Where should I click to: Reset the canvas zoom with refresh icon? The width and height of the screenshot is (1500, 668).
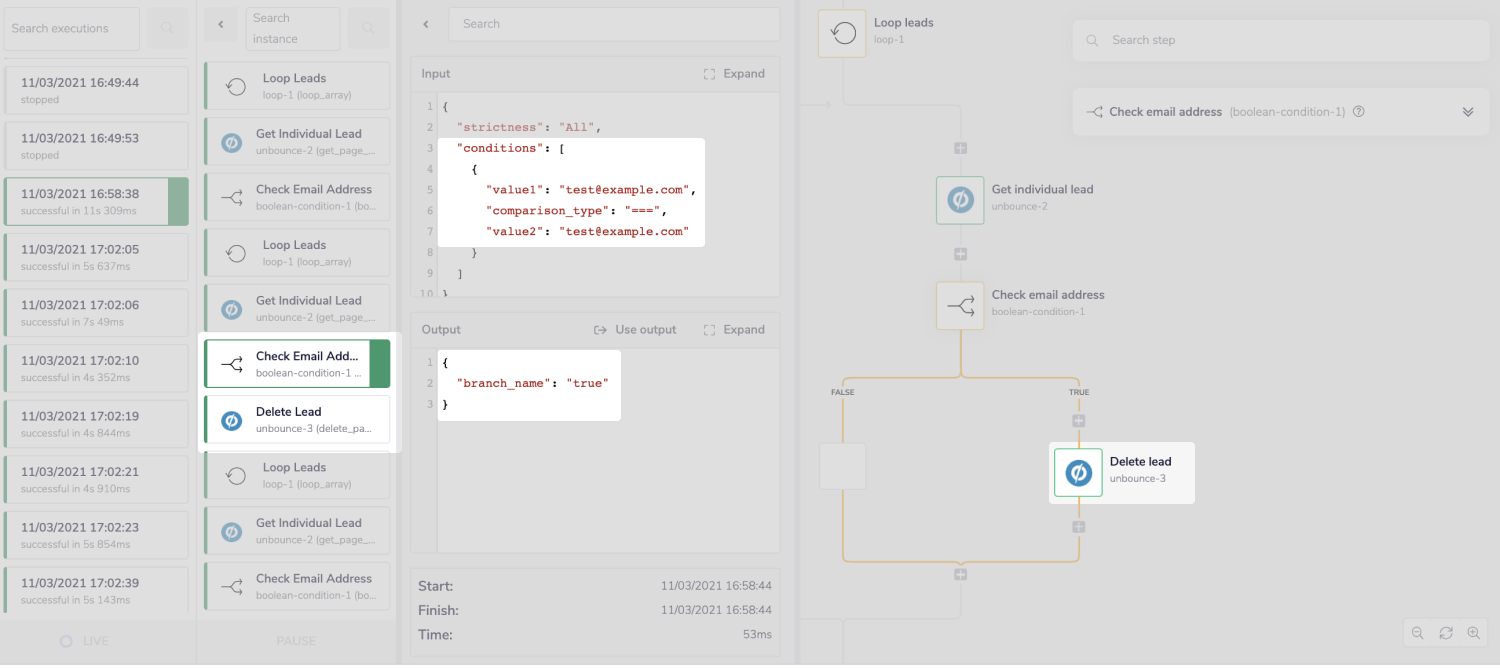(x=1445, y=633)
